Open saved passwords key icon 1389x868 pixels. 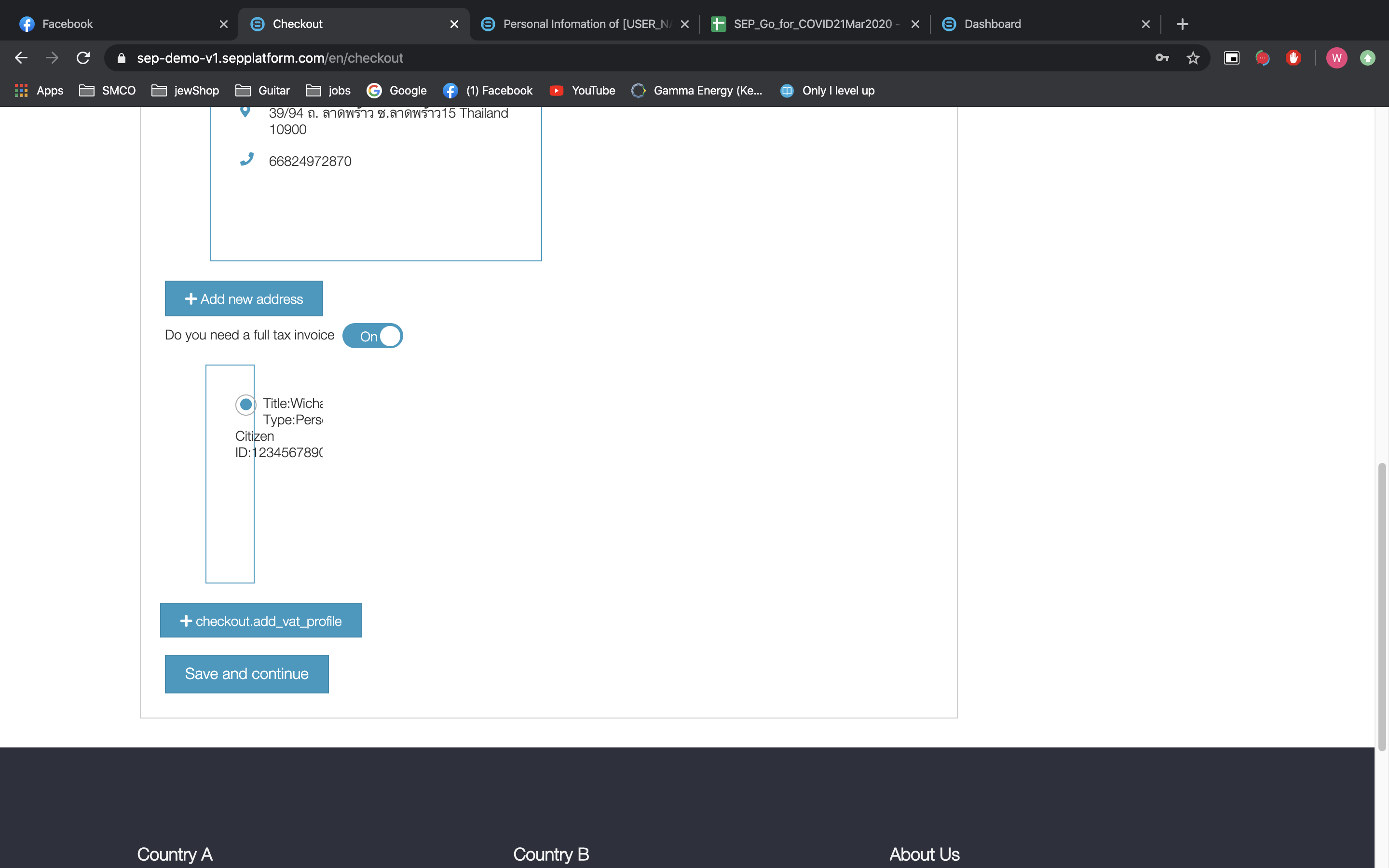click(1162, 58)
